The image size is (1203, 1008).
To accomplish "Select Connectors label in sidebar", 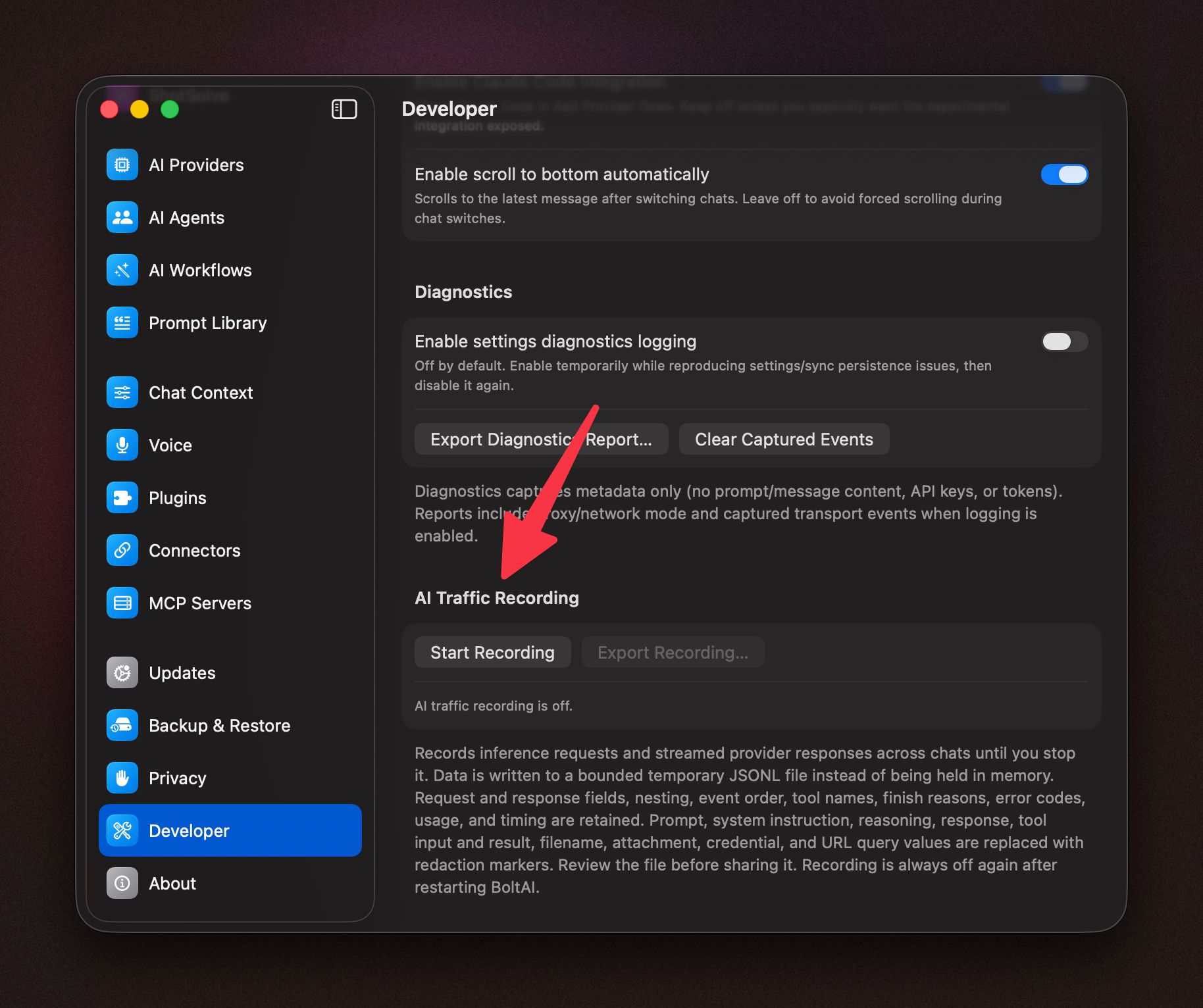I will tap(195, 551).
